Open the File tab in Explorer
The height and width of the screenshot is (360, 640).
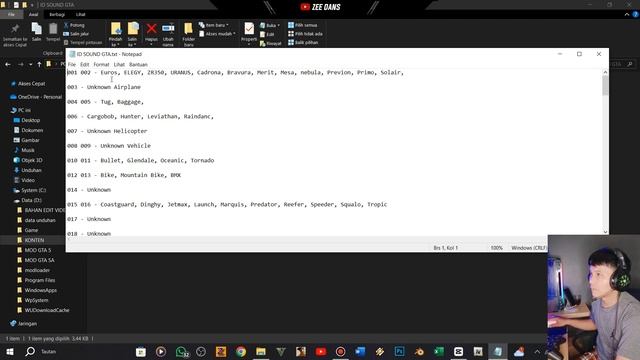click(x=11, y=14)
